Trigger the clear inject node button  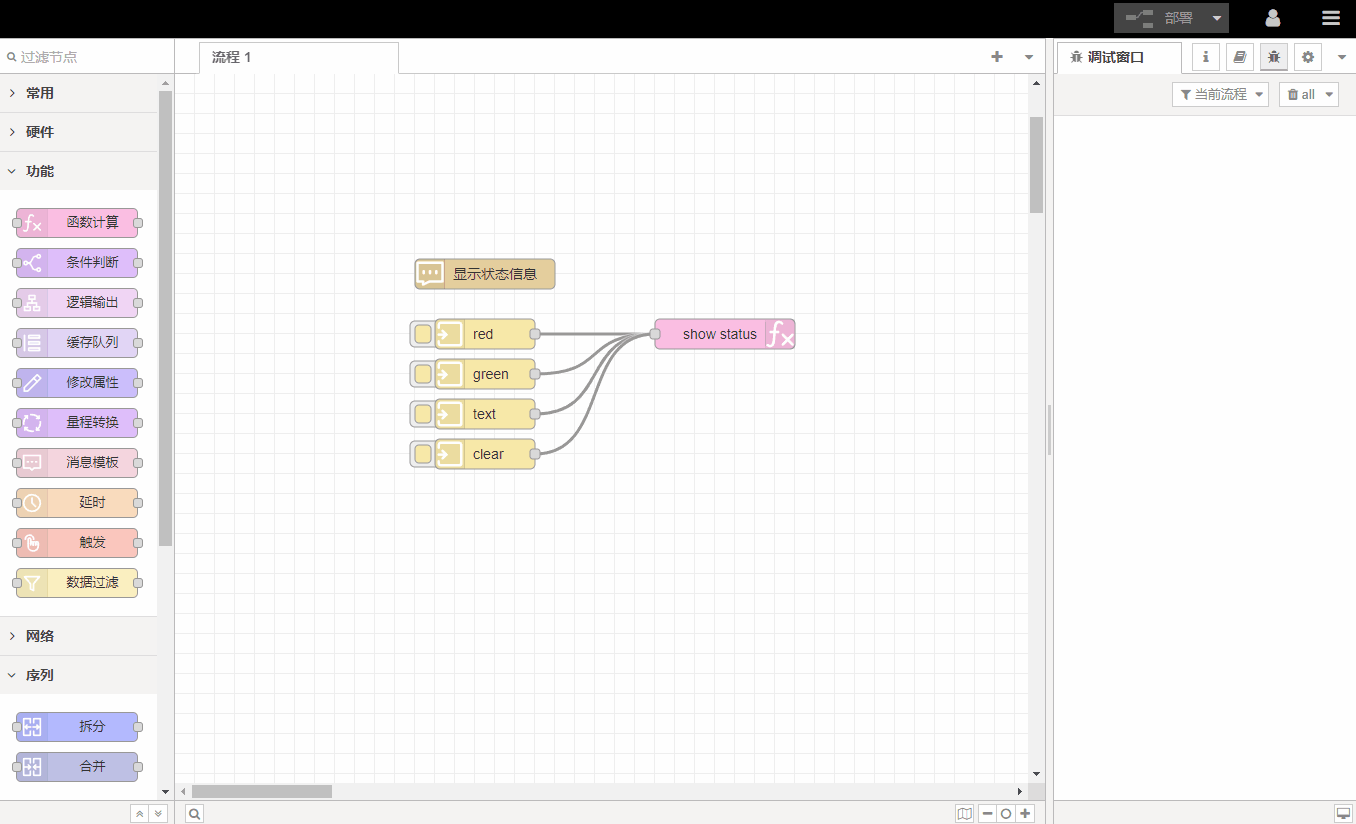pyautogui.click(x=423, y=454)
